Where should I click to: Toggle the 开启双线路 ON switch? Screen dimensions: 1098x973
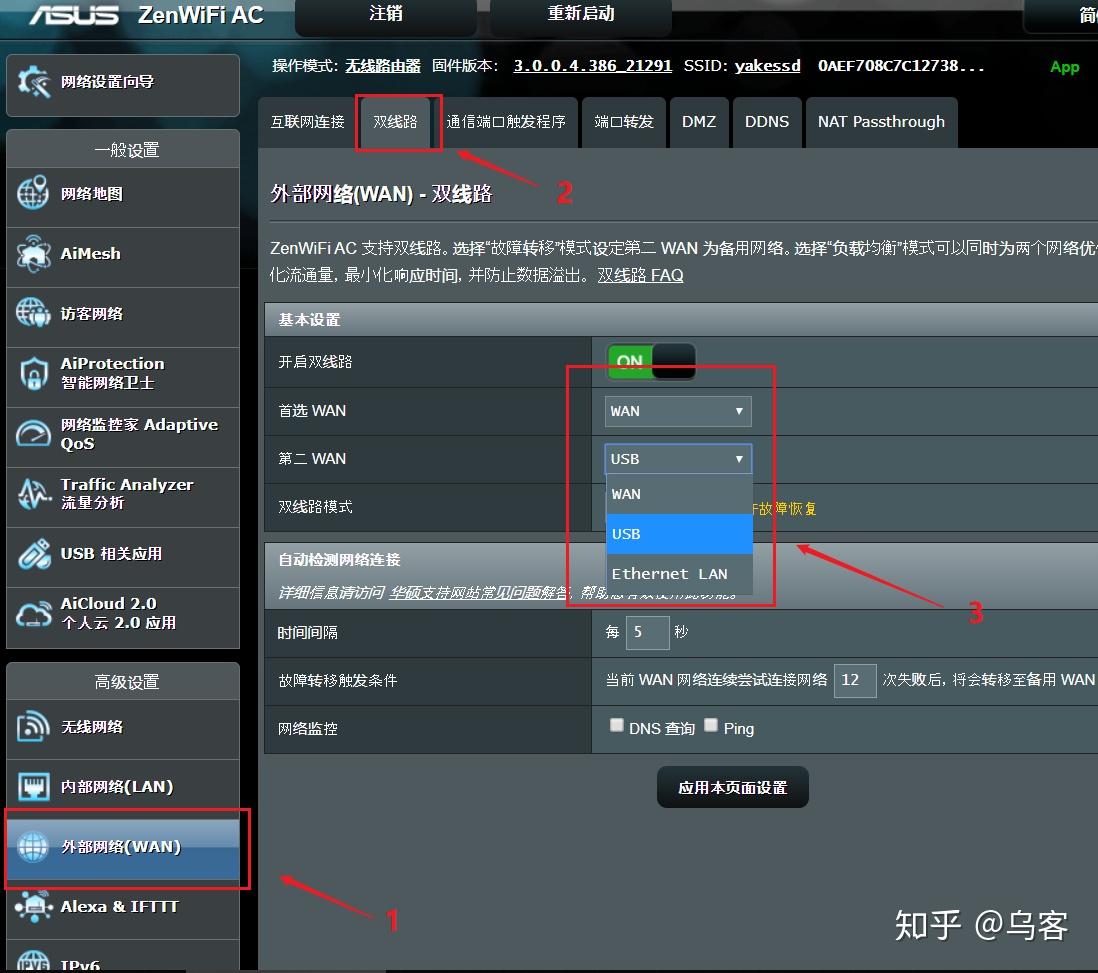pyautogui.click(x=651, y=362)
